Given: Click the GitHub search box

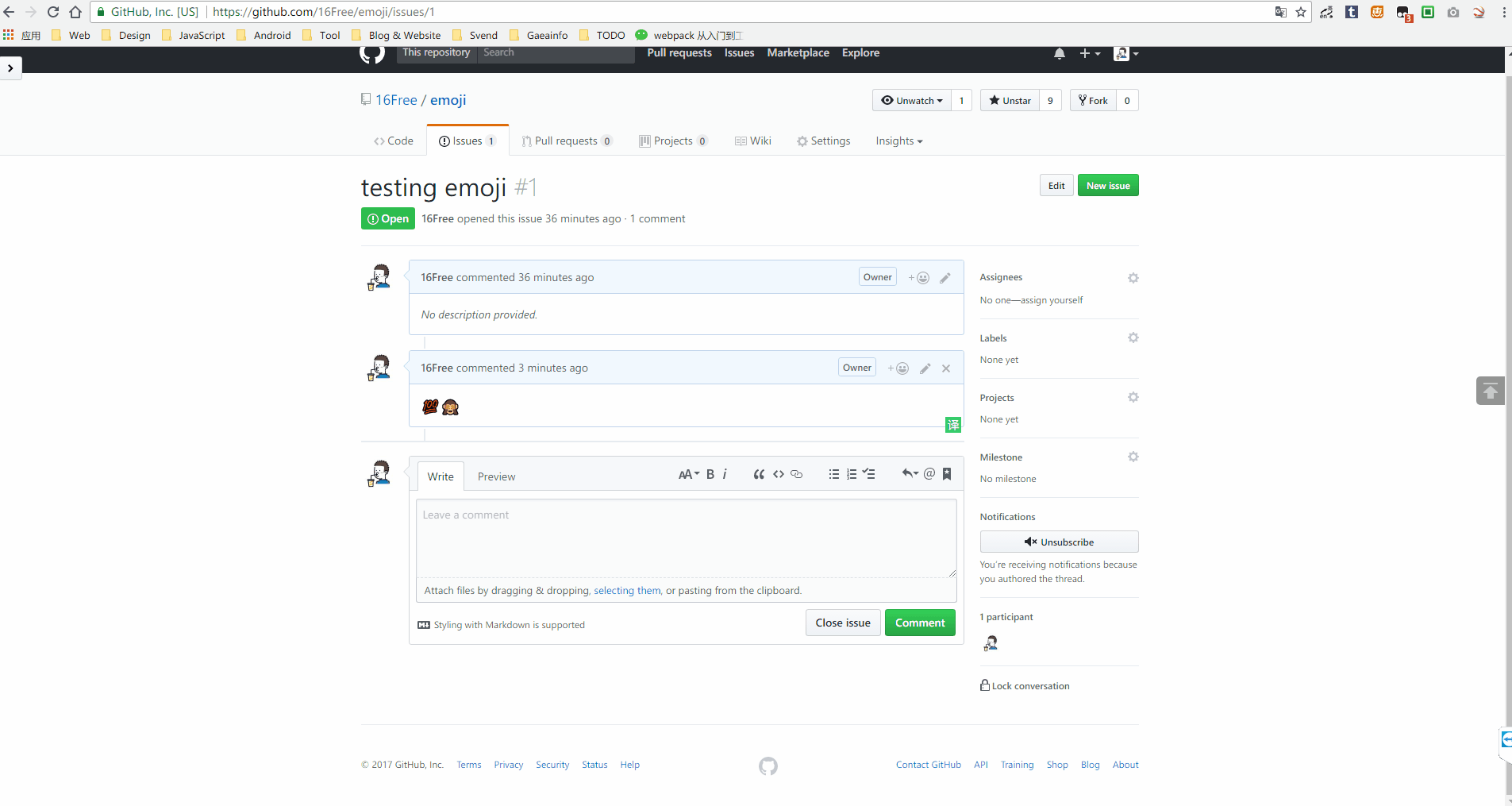Looking at the screenshot, I should click(556, 53).
